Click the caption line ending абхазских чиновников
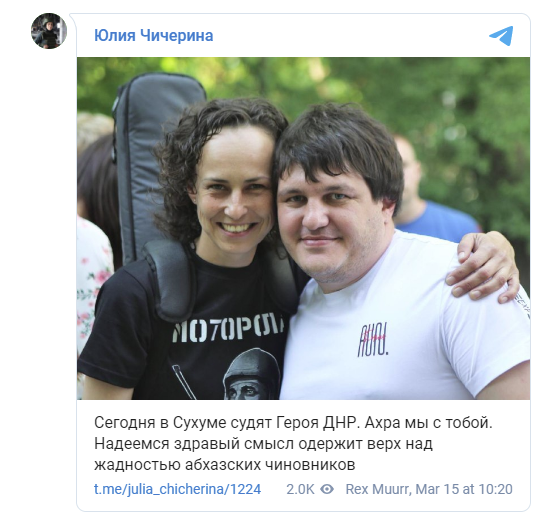Image resolution: width=559 pixels, height=522 pixels. [225, 465]
